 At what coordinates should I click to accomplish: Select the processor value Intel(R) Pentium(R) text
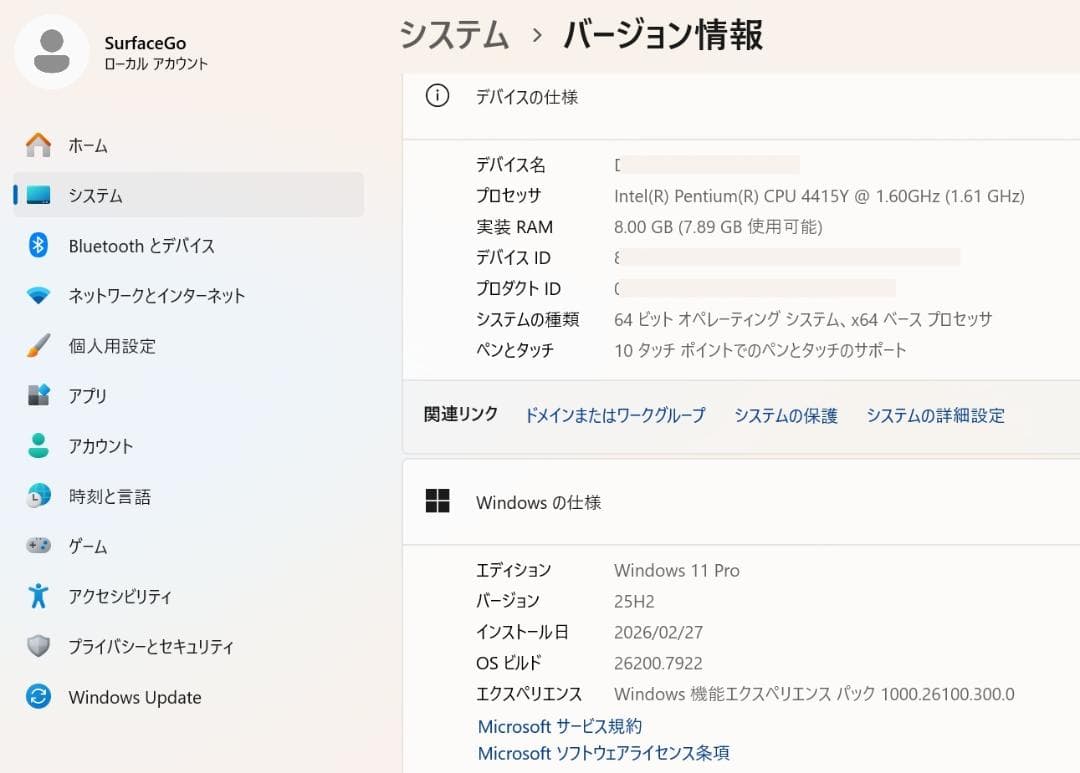[819, 196]
